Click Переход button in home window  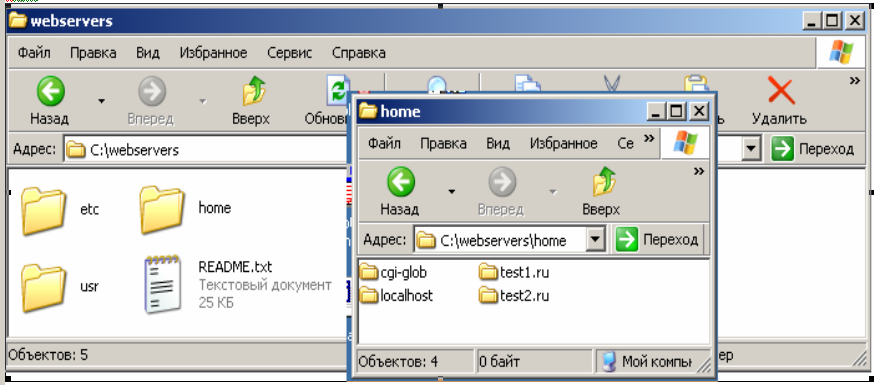tap(658, 240)
